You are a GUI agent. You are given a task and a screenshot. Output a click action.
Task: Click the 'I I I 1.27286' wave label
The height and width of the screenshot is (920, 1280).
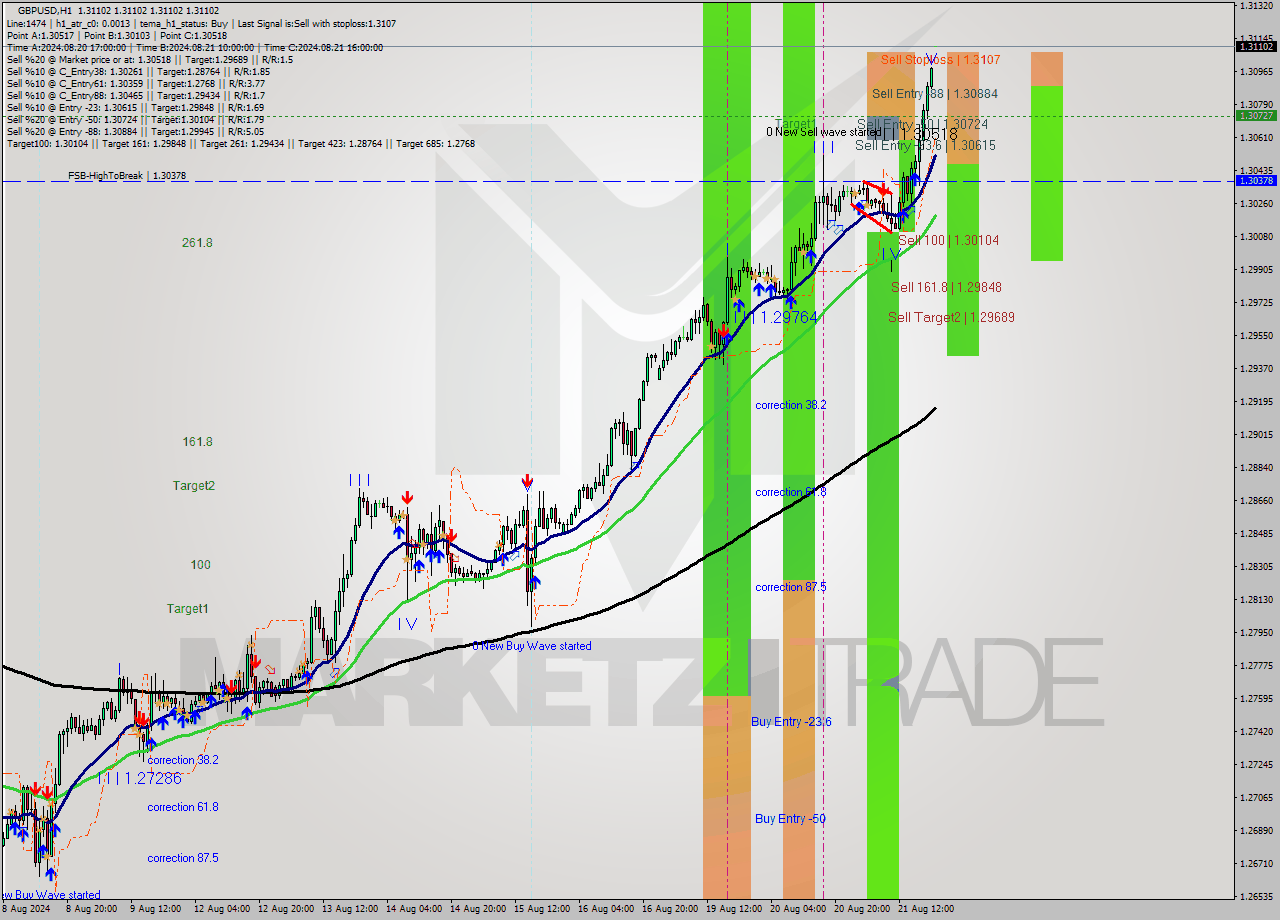tap(140, 777)
